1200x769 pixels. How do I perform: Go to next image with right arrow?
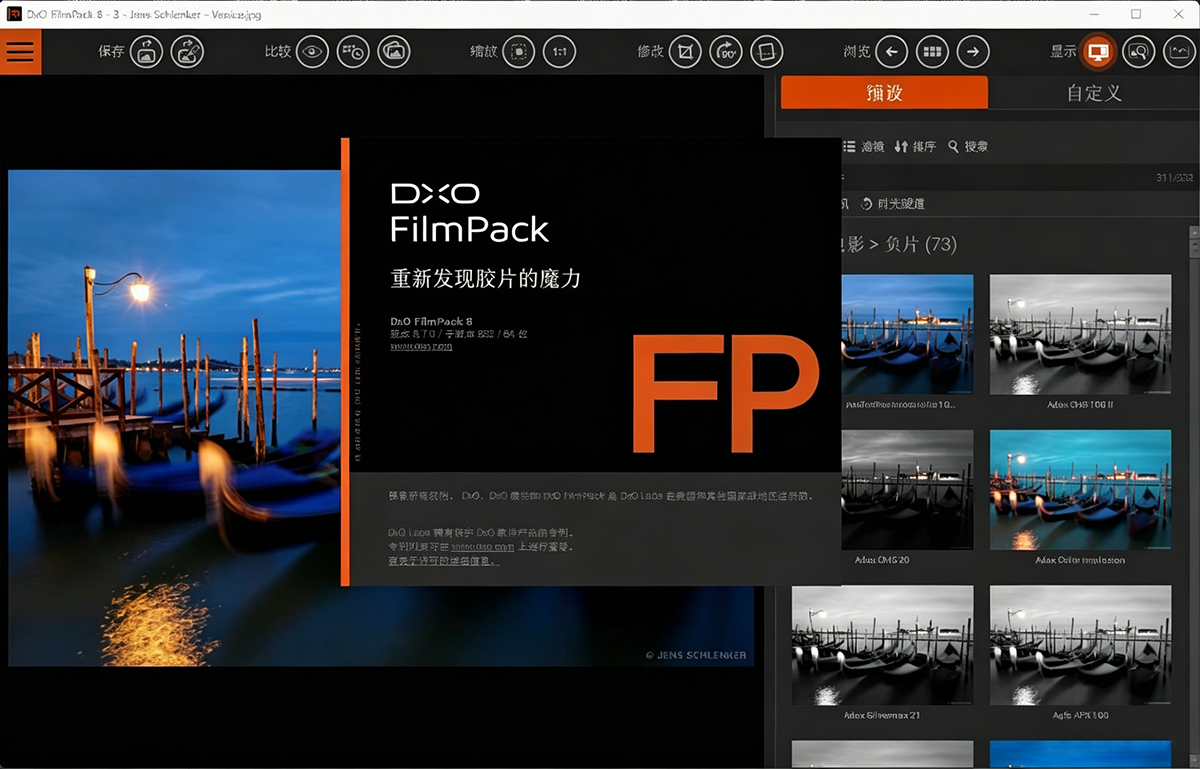click(973, 52)
